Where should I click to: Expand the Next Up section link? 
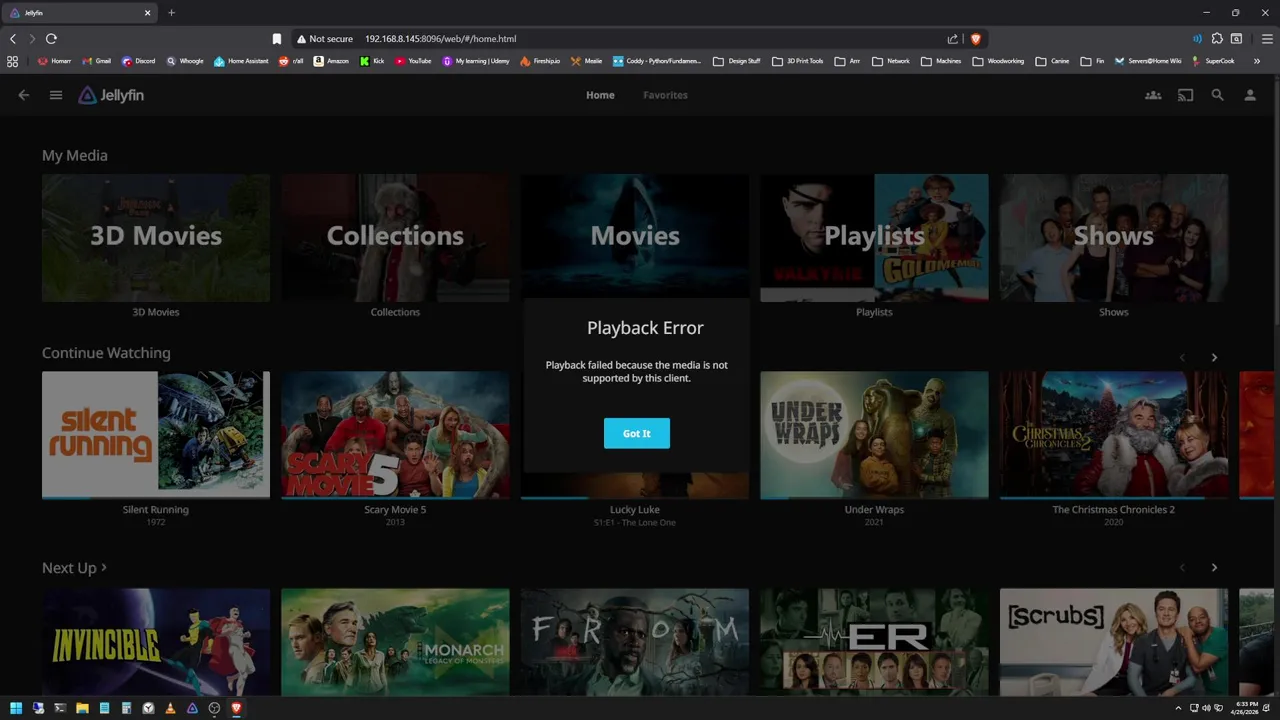tap(74, 568)
